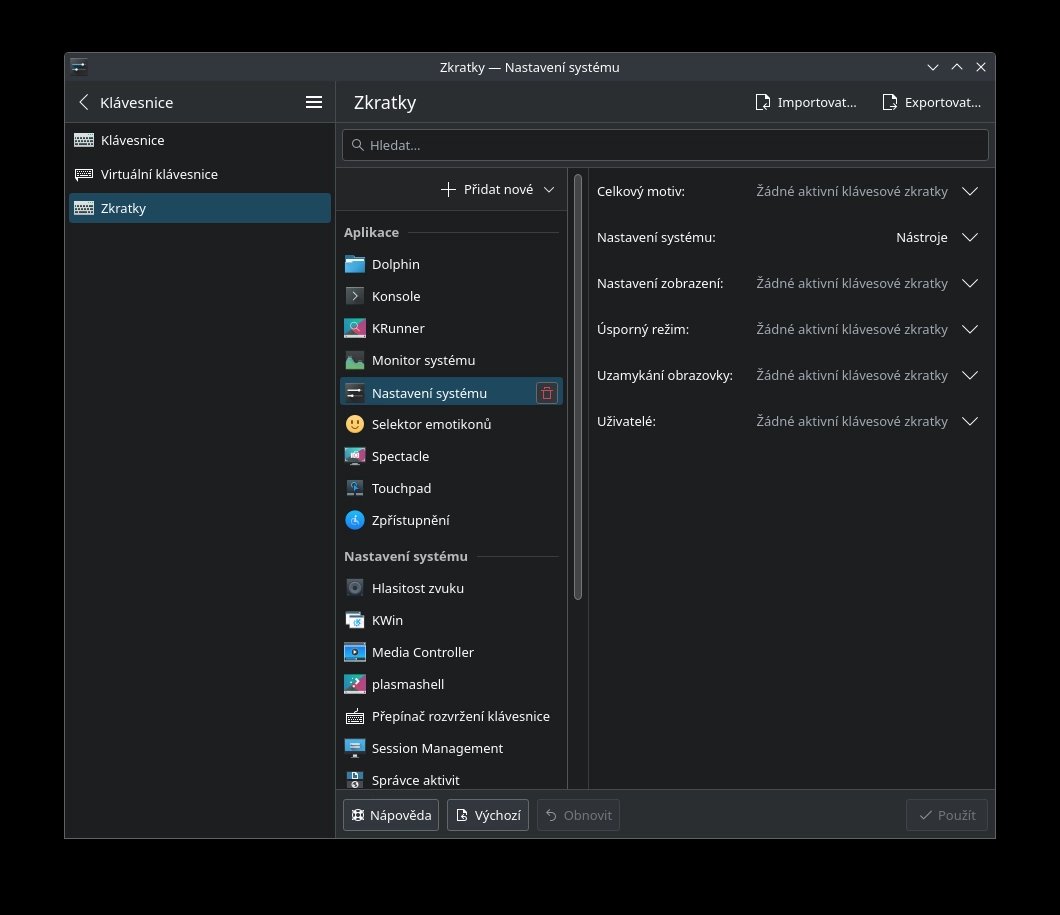The height and width of the screenshot is (915, 1060).
Task: Open the hamburger menu beside Klávesnice
Action: click(x=314, y=102)
